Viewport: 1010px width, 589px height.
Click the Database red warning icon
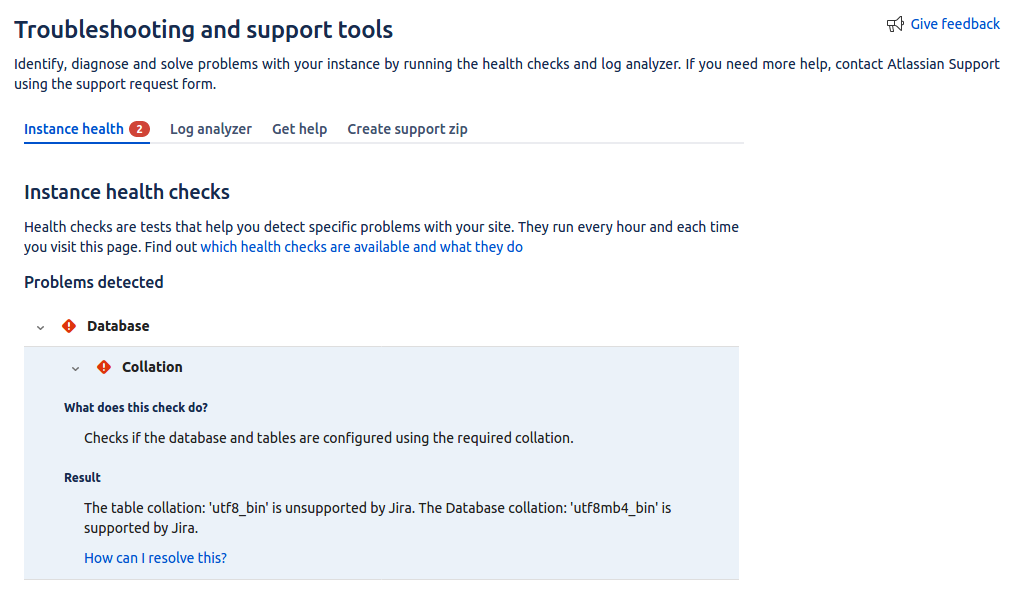pos(69,326)
